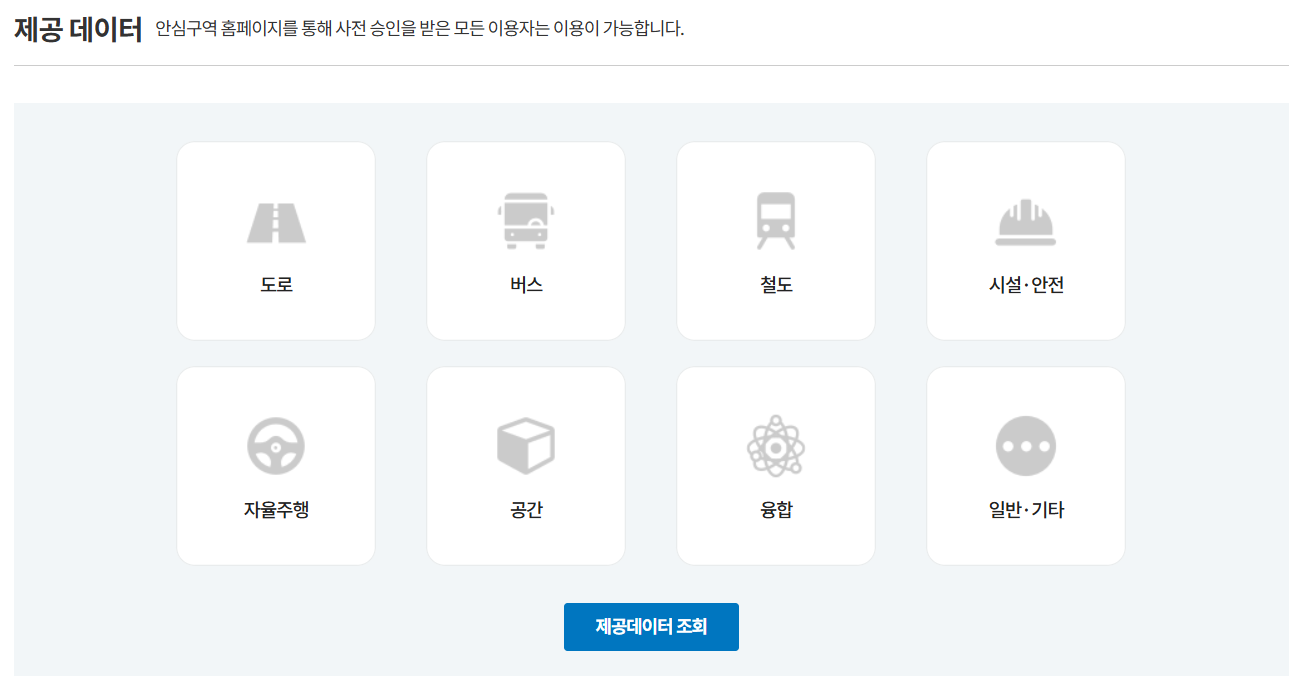
Task: Click the cube icon for 공간
Action: (526, 446)
